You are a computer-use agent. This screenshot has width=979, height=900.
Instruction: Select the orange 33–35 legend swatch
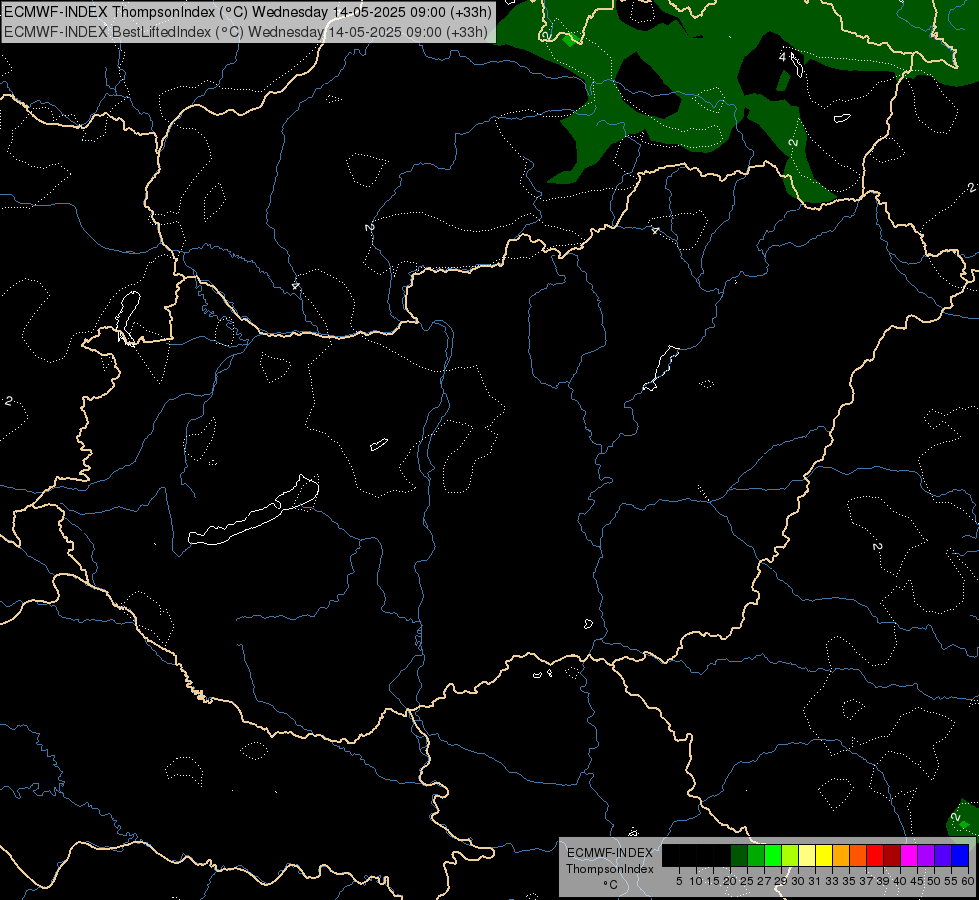point(841,855)
